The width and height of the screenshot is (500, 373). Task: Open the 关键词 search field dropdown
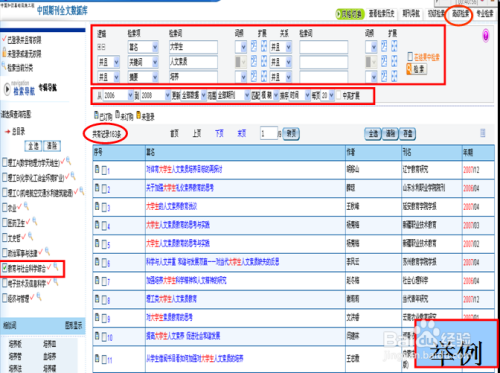[143, 62]
